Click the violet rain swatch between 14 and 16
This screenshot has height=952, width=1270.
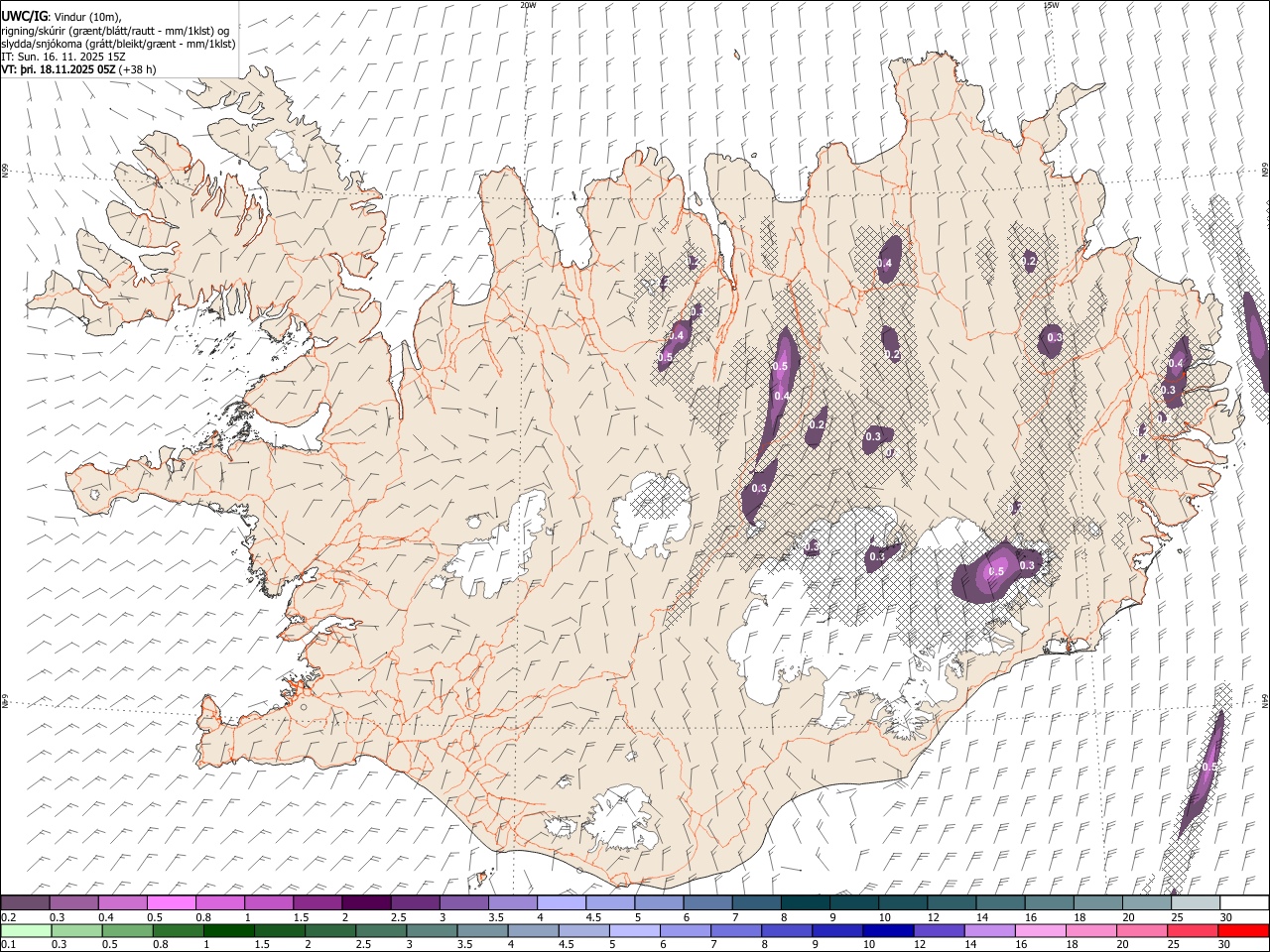pos(988,930)
